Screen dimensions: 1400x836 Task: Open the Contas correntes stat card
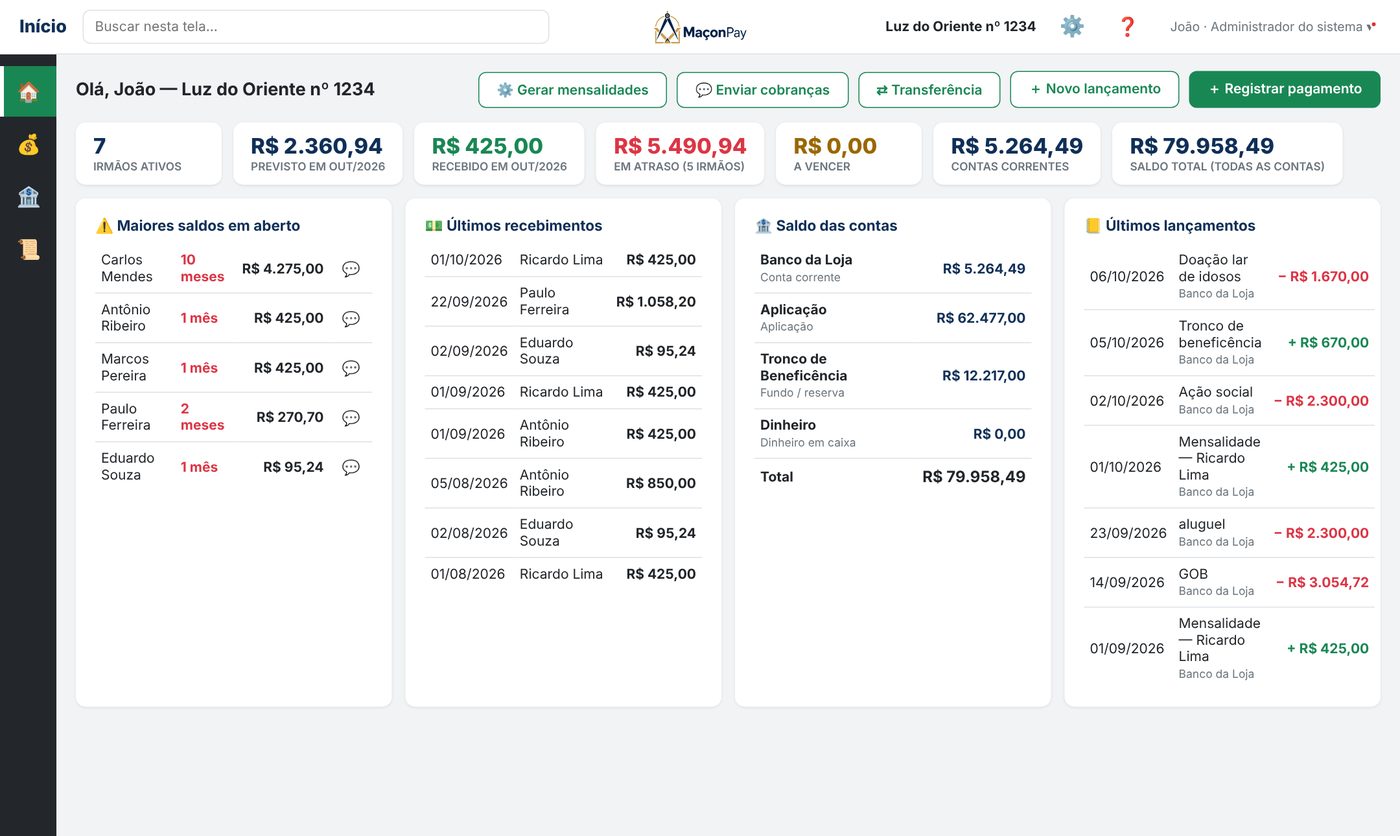tap(1017, 154)
